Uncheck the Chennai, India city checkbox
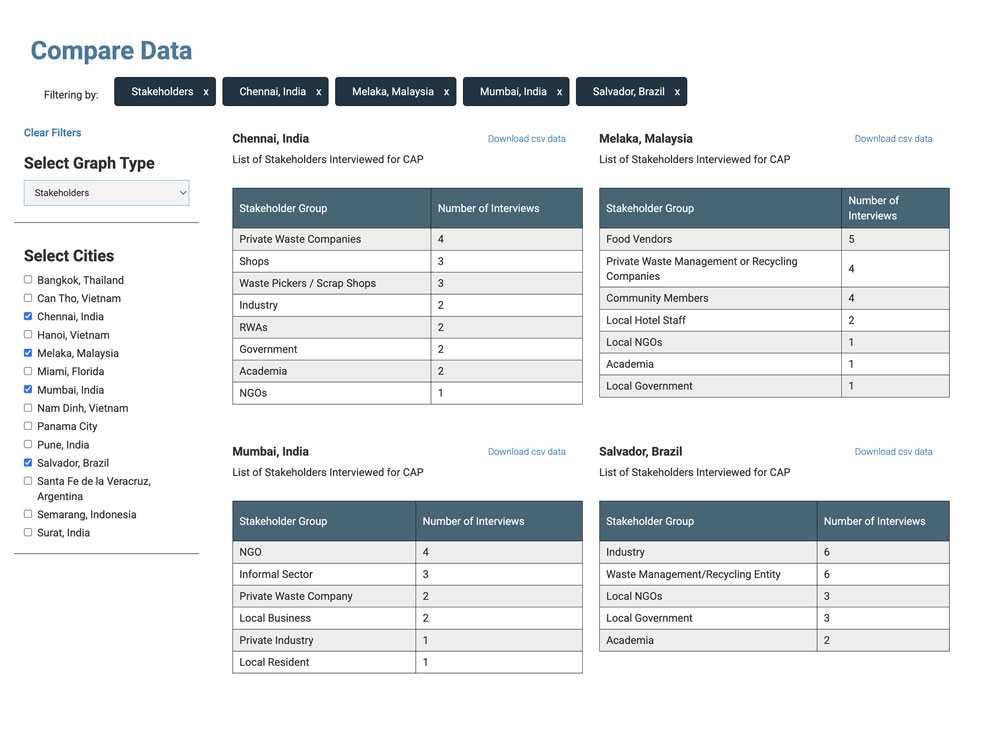1000x752 pixels. click(27, 316)
